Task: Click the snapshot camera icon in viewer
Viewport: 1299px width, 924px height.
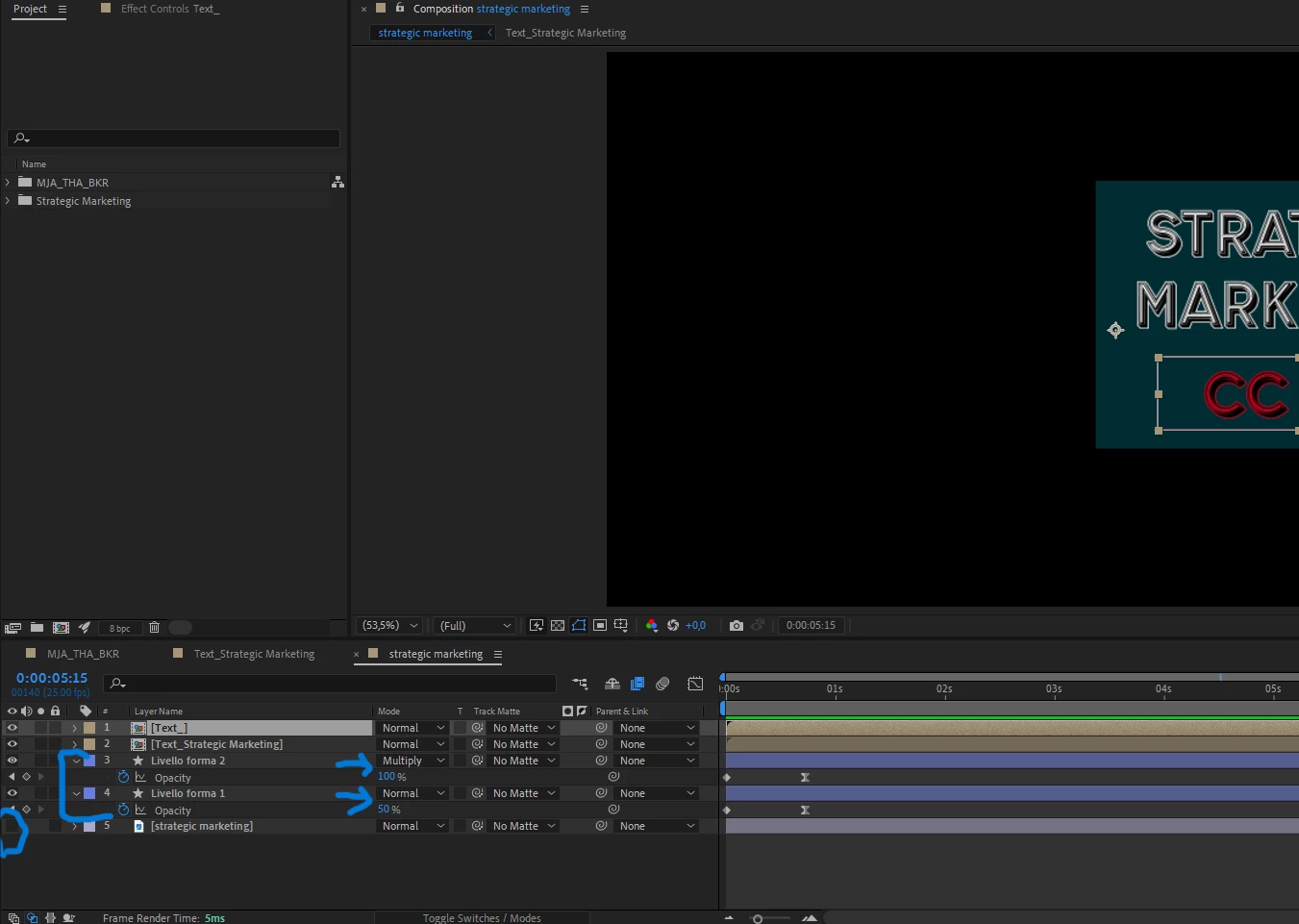Action: (x=737, y=626)
